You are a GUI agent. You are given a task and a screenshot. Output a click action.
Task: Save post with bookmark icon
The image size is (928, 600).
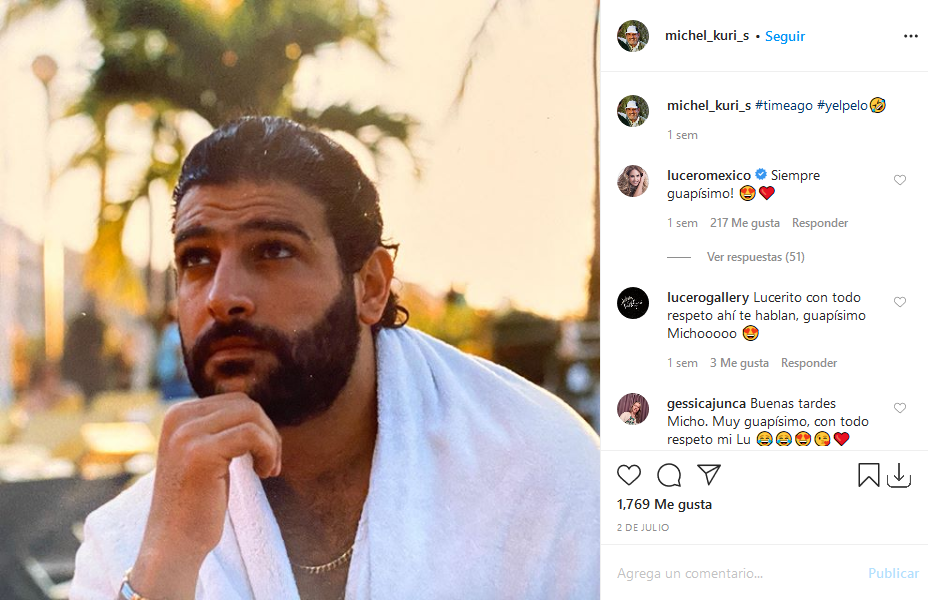pos(869,475)
